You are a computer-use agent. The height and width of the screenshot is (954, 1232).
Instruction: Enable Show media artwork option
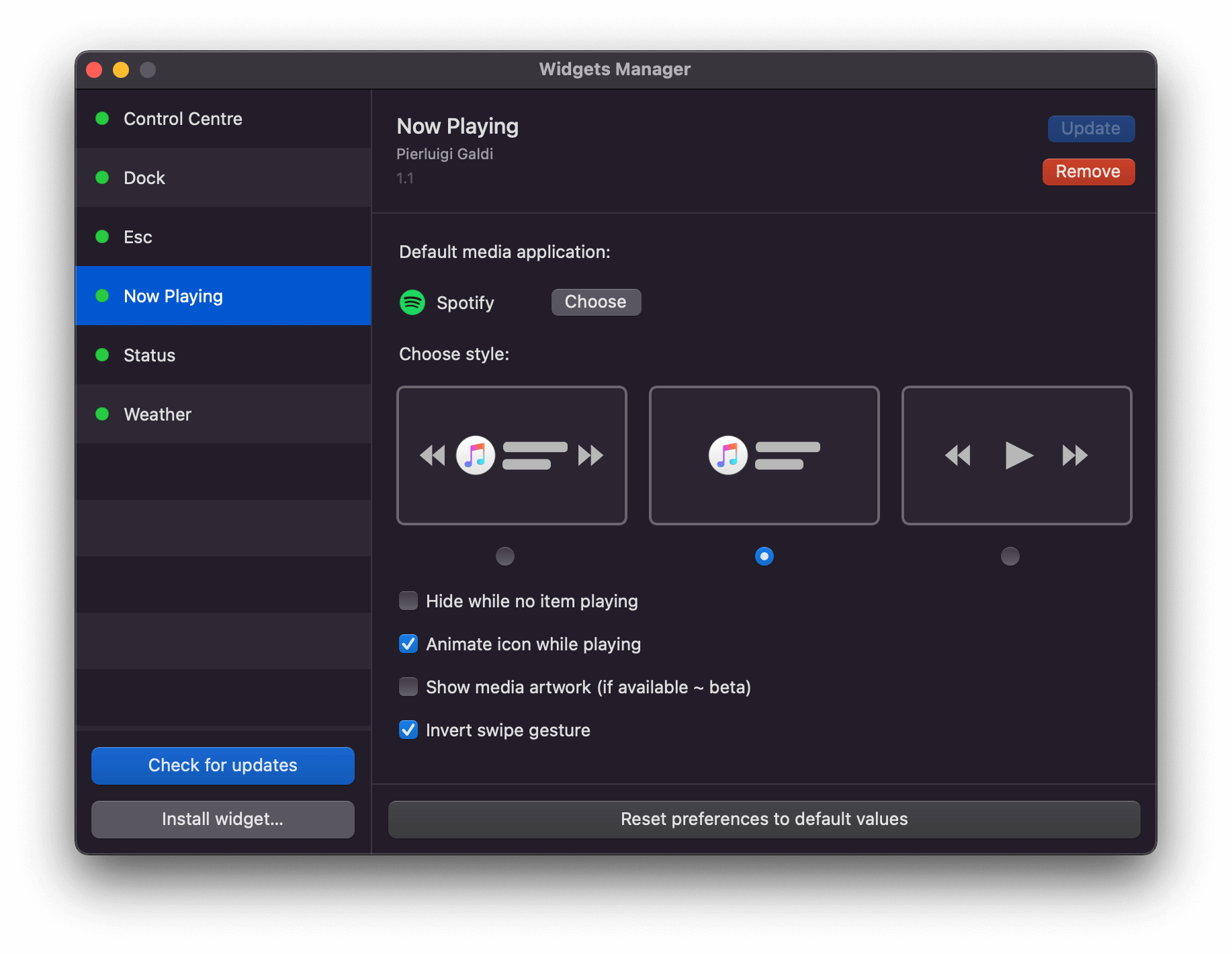(408, 687)
